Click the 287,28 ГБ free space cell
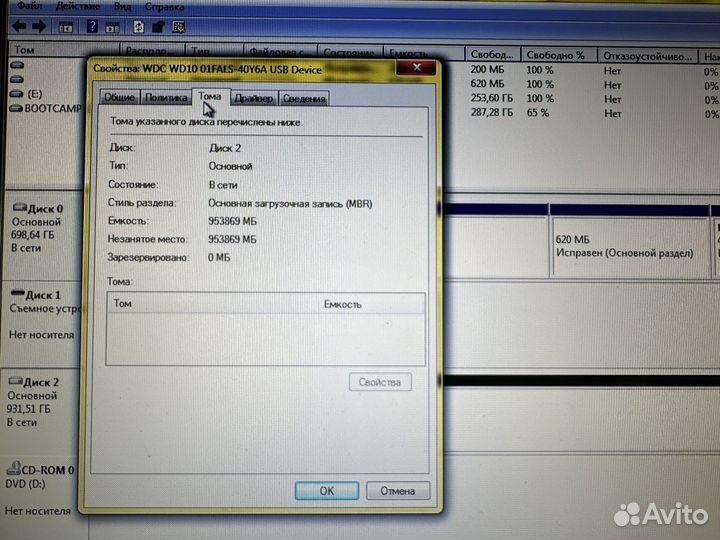The width and height of the screenshot is (720, 540). pyautogui.click(x=492, y=112)
